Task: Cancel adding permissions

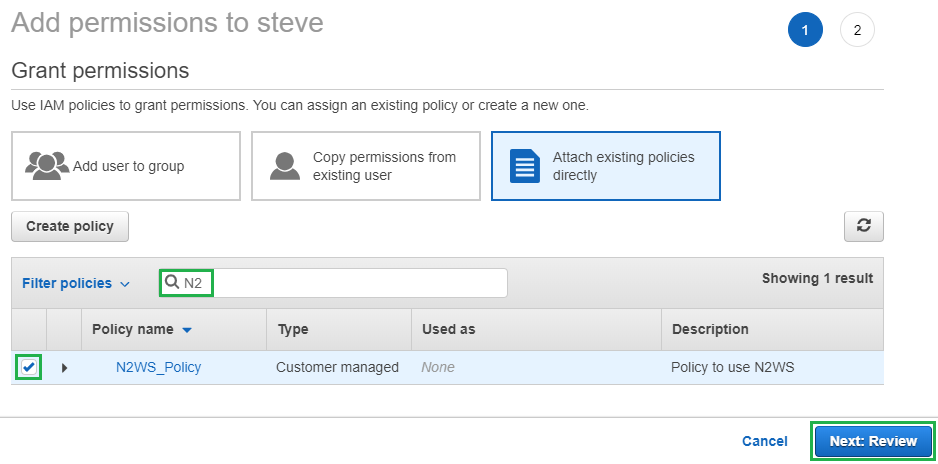Action: point(764,441)
